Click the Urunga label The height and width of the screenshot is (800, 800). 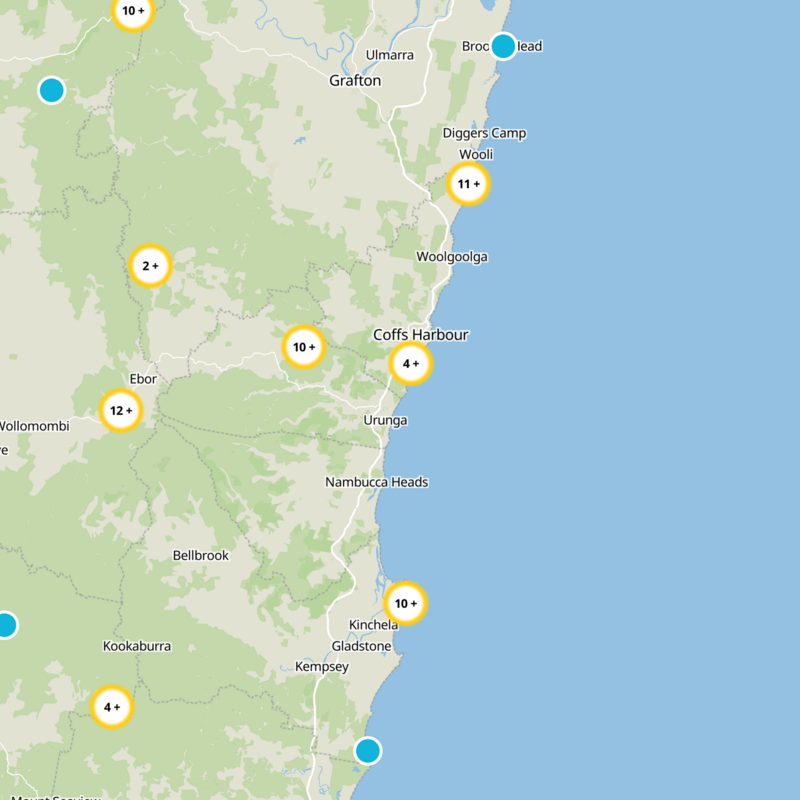pos(385,421)
